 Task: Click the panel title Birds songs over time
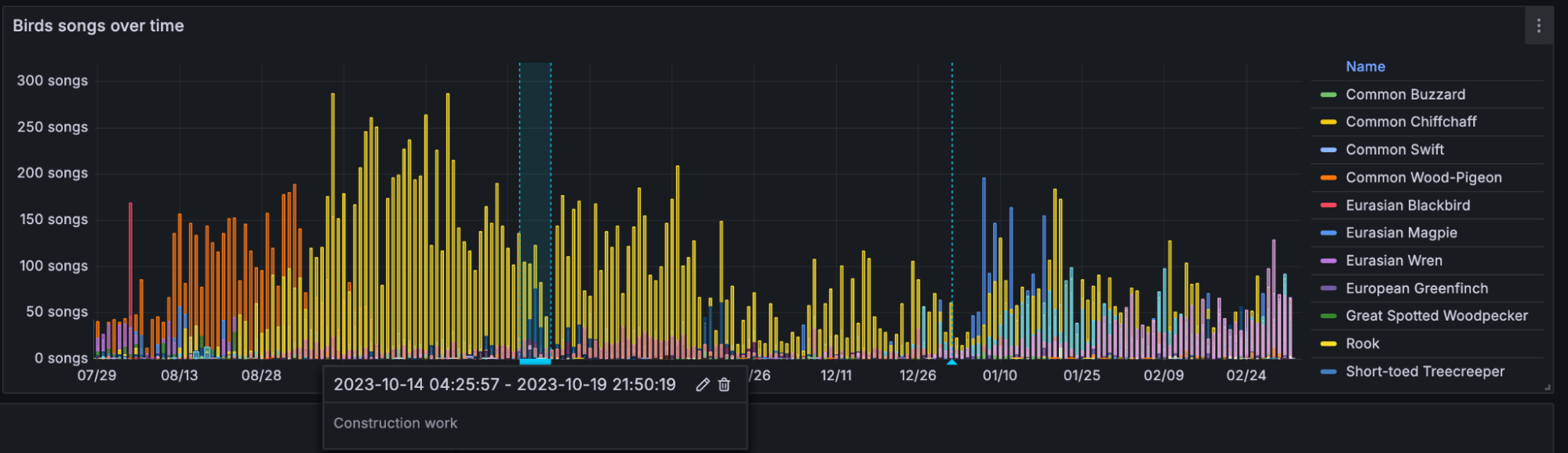tap(98, 26)
